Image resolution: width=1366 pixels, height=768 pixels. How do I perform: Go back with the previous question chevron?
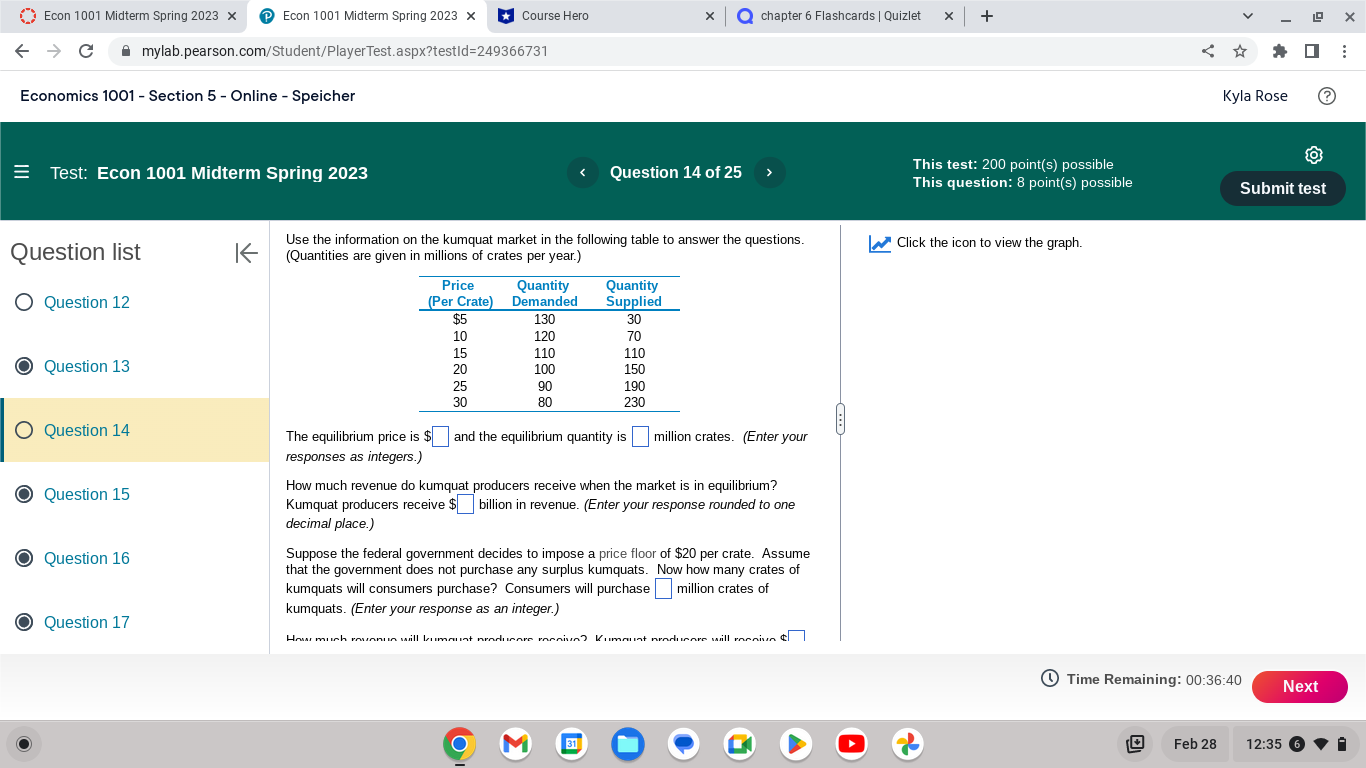[x=582, y=172]
